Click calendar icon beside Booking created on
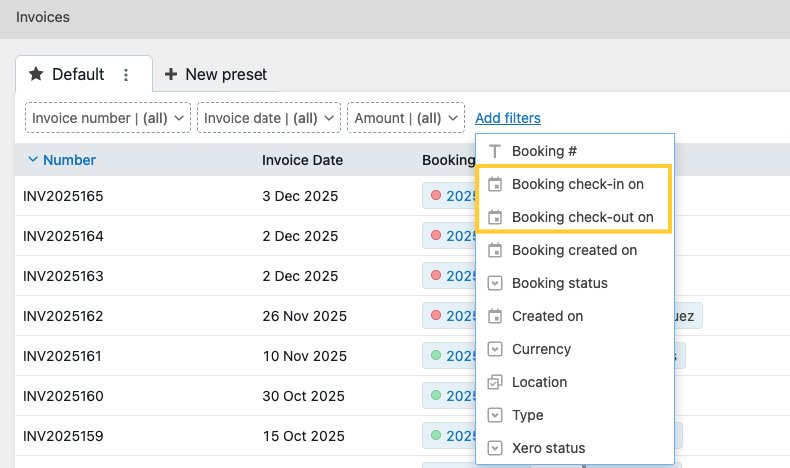The height and width of the screenshot is (468, 790). tap(494, 250)
